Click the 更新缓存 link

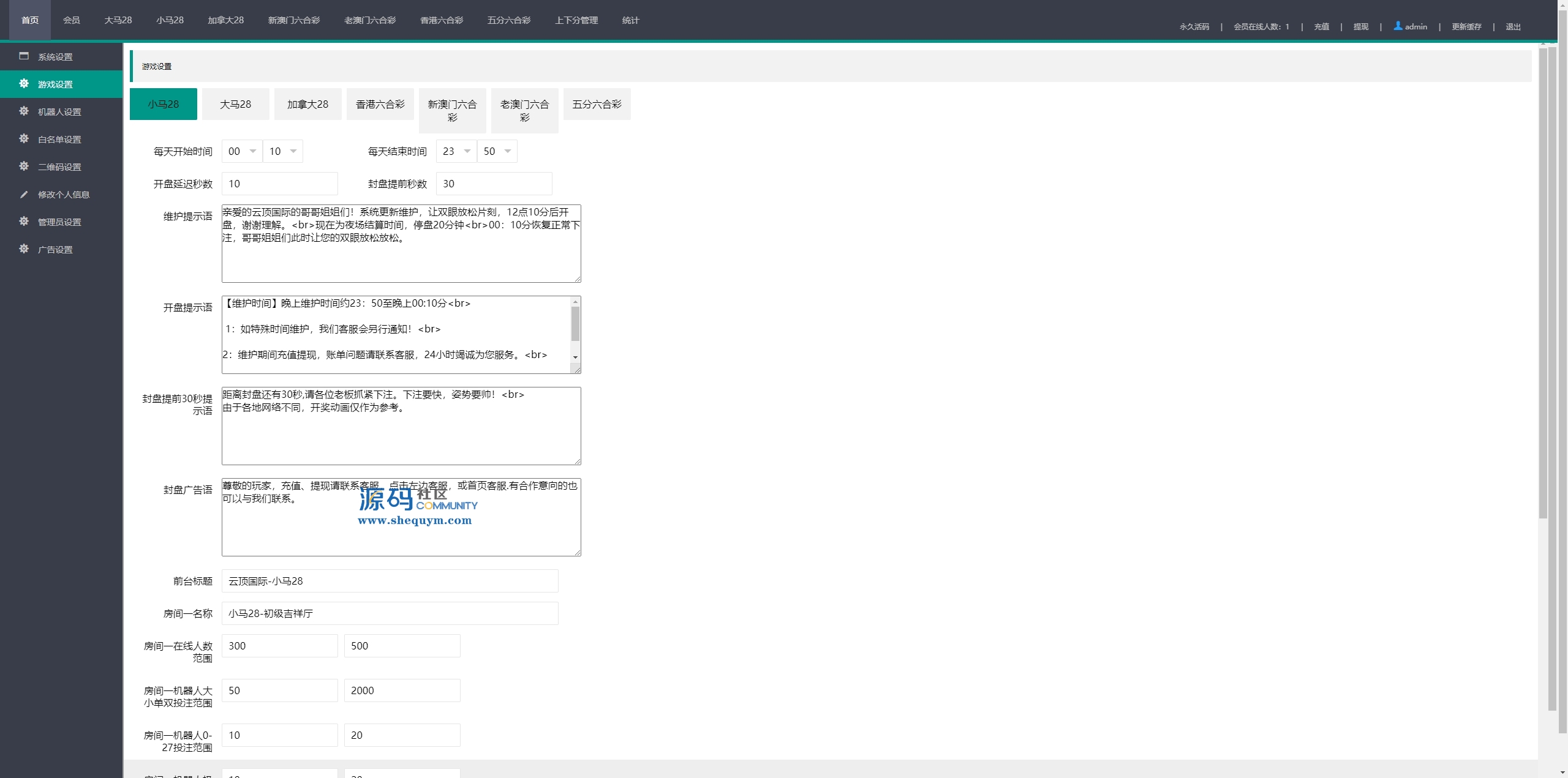point(1466,26)
